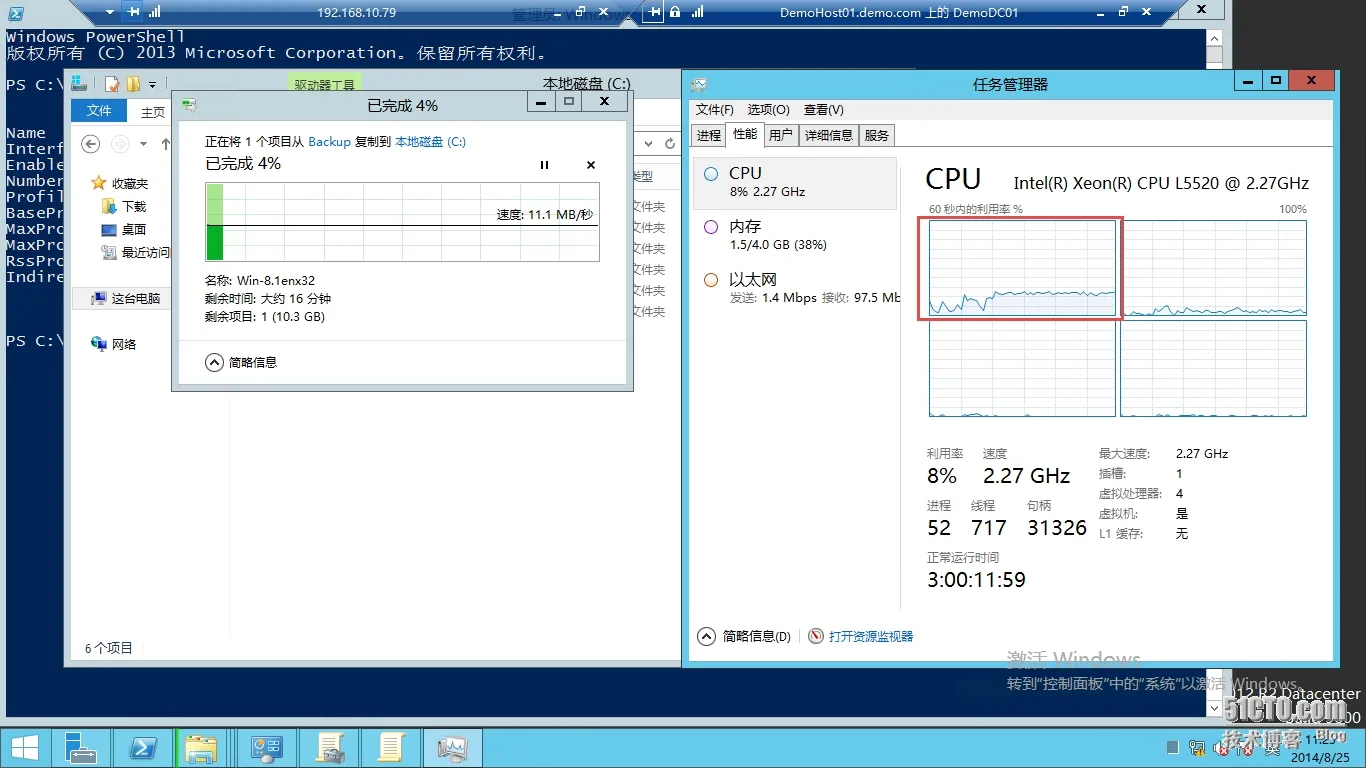
Task: Open the 文件 tab in File Explorer
Action: click(99, 111)
